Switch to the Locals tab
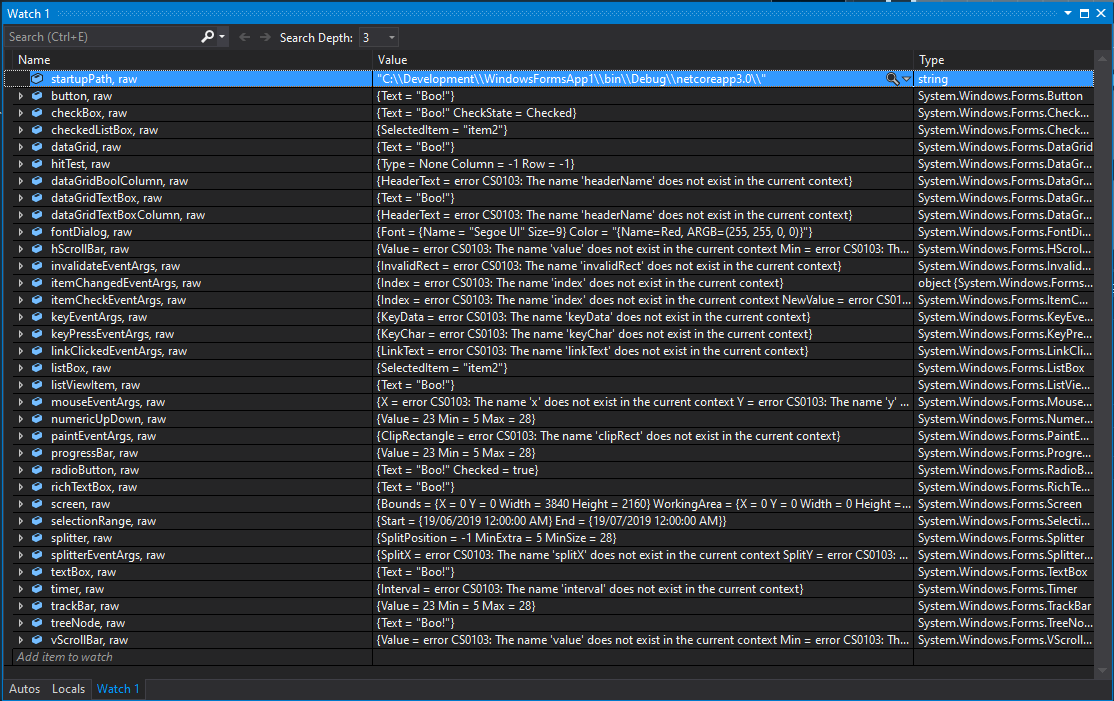The width and height of the screenshot is (1114, 701). (x=68, y=689)
